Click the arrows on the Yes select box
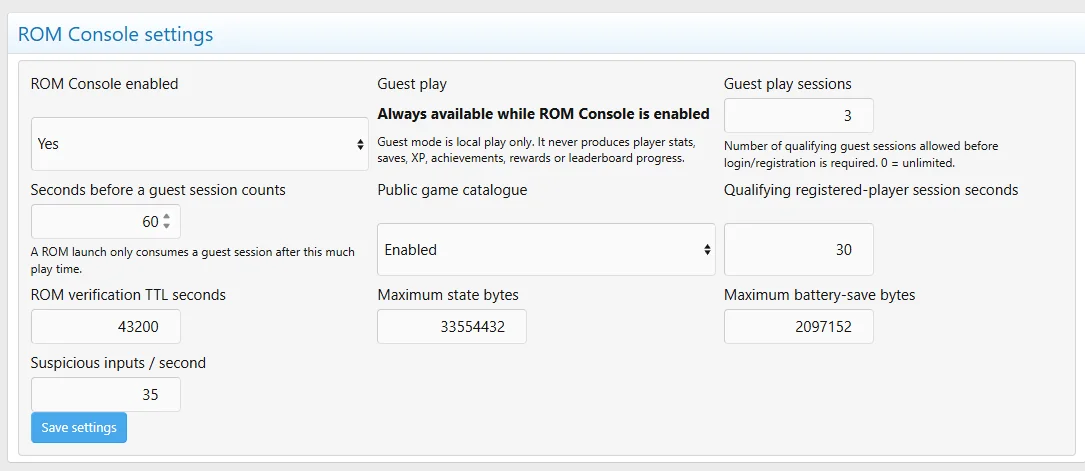The height and width of the screenshot is (471, 1085). point(360,145)
